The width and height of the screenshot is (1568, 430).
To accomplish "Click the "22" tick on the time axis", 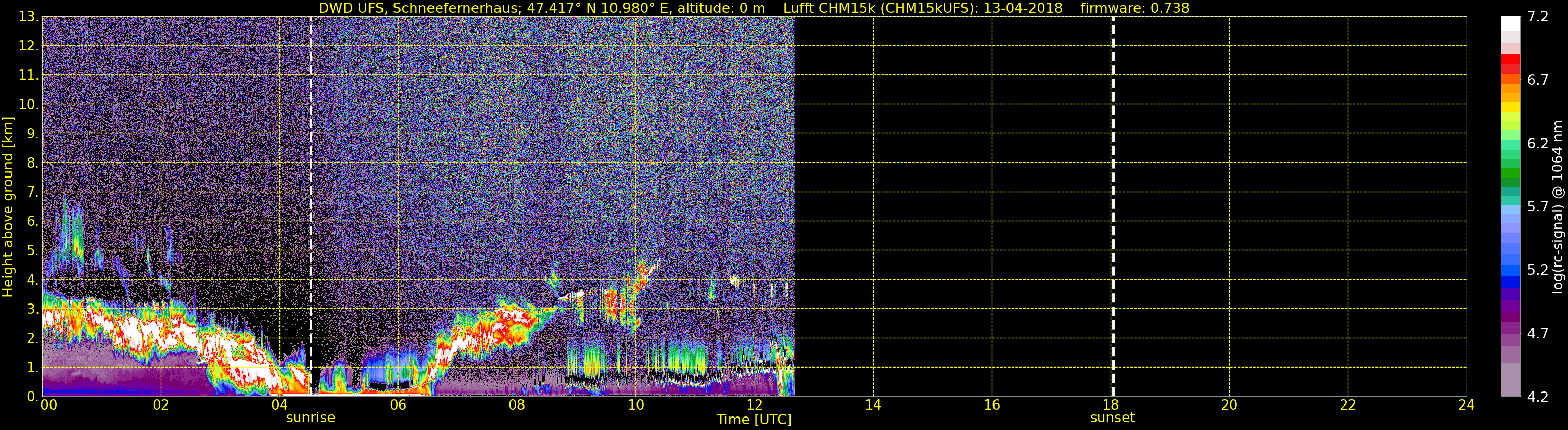I will point(1348,405).
